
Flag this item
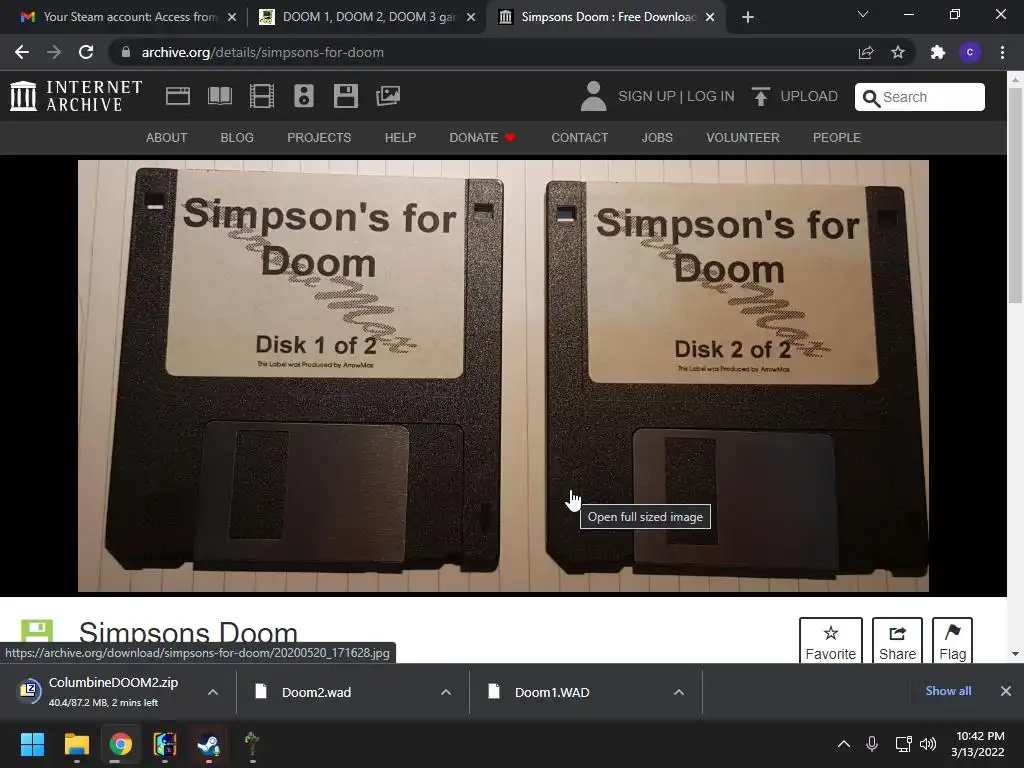(x=952, y=641)
